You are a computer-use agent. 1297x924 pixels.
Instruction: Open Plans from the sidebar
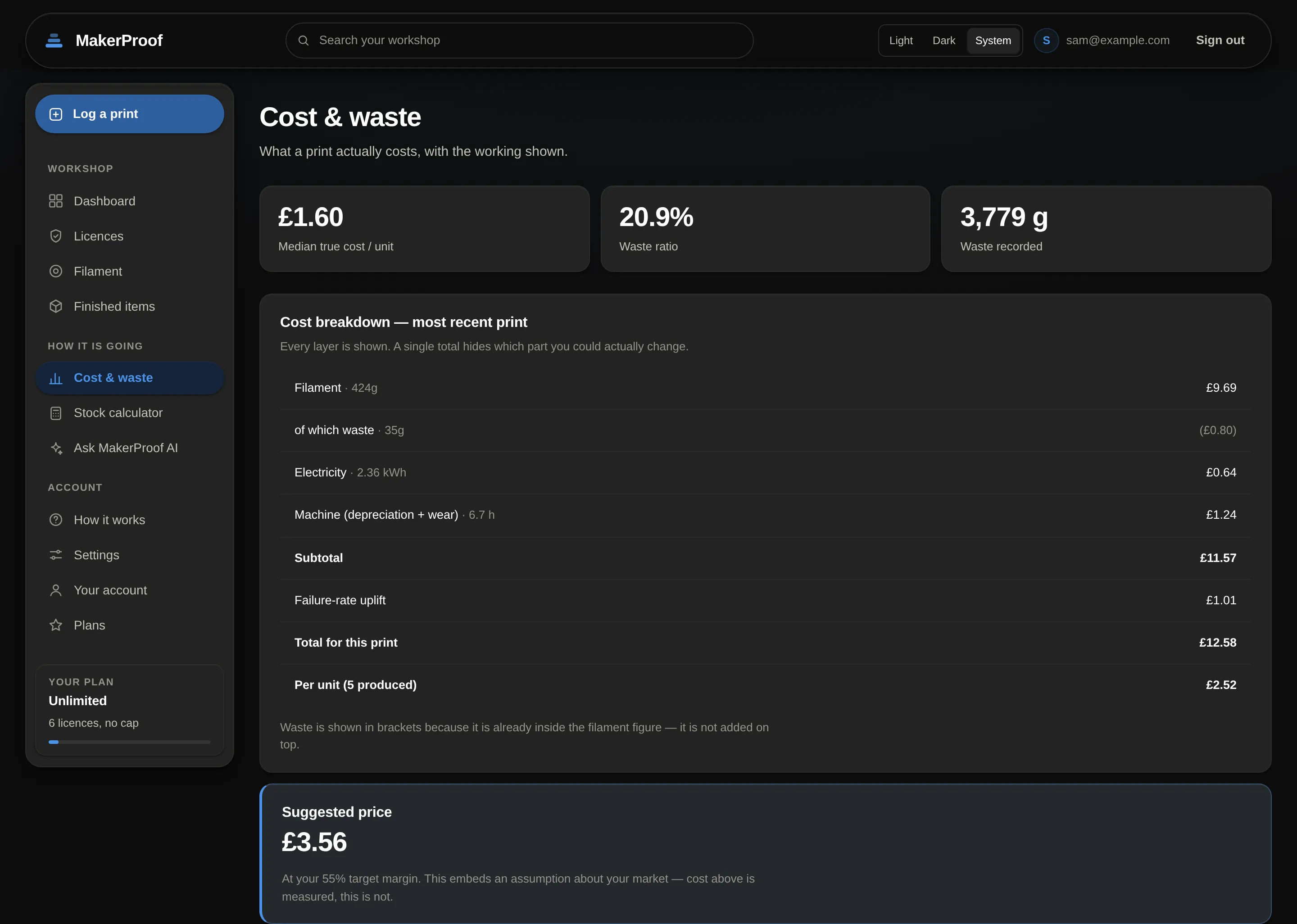tap(130, 625)
